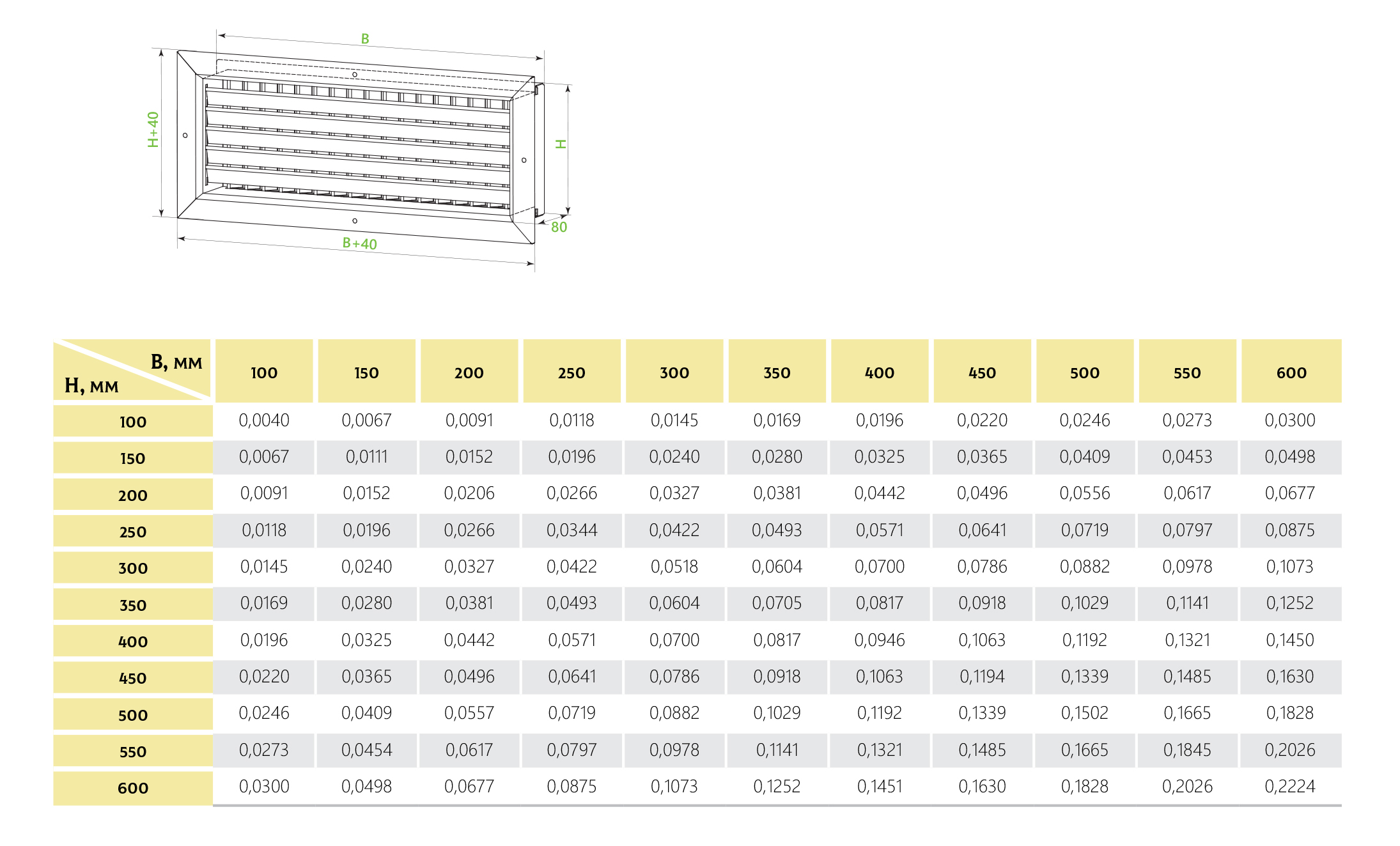Click the 'H, мм' header label
This screenshot has height=846, width=1400.
91,386
